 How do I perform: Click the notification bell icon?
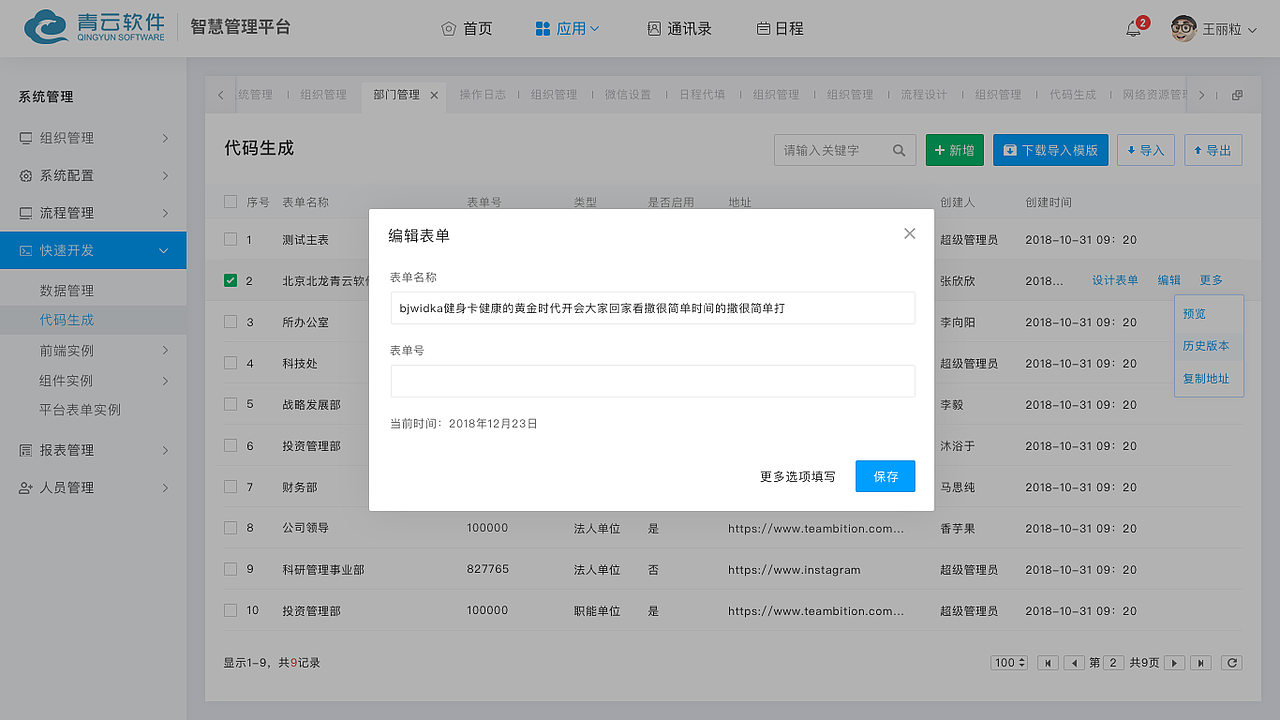(1133, 29)
